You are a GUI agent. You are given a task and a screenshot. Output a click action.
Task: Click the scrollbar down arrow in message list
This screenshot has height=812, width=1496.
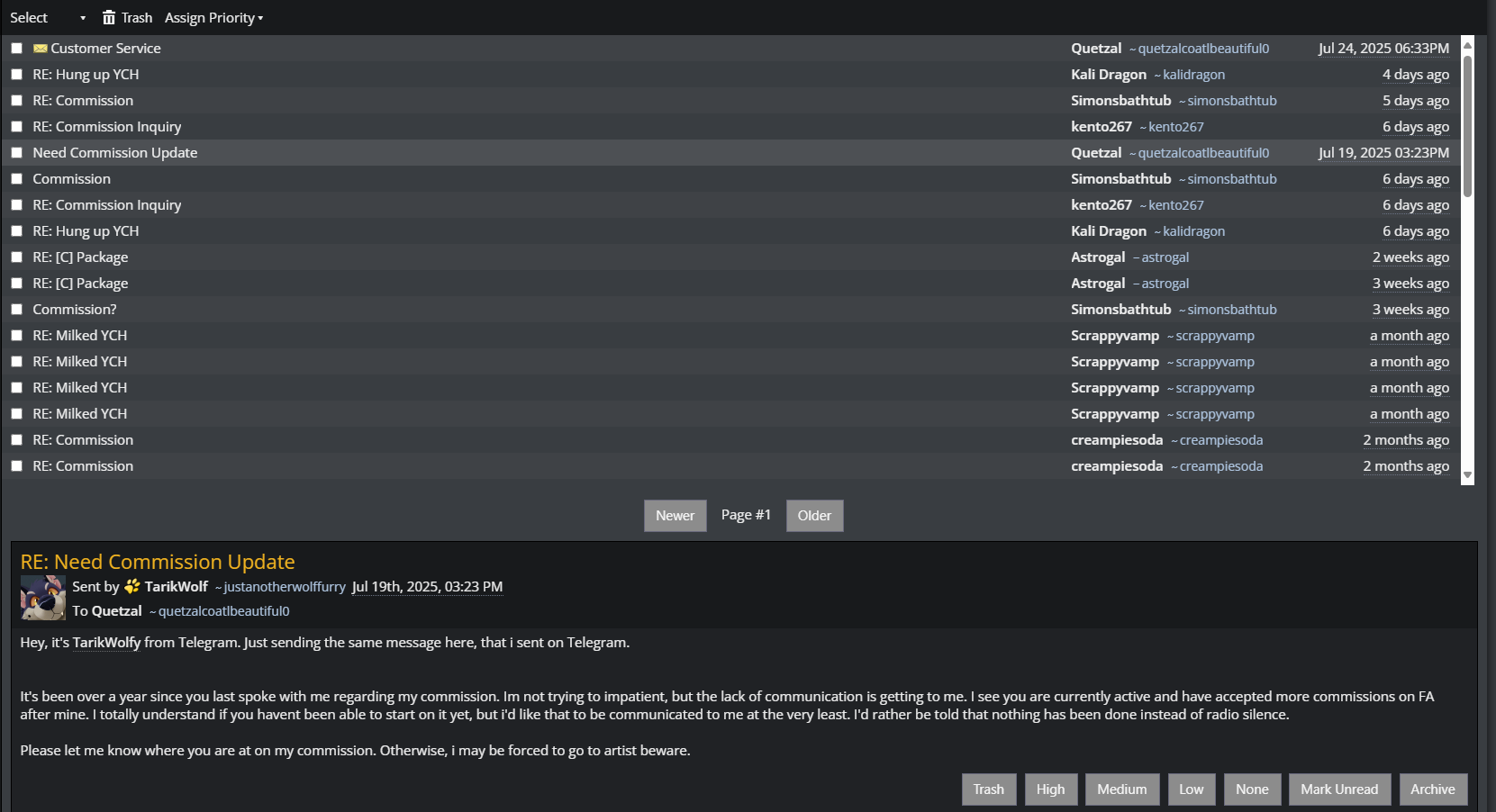coord(1467,475)
